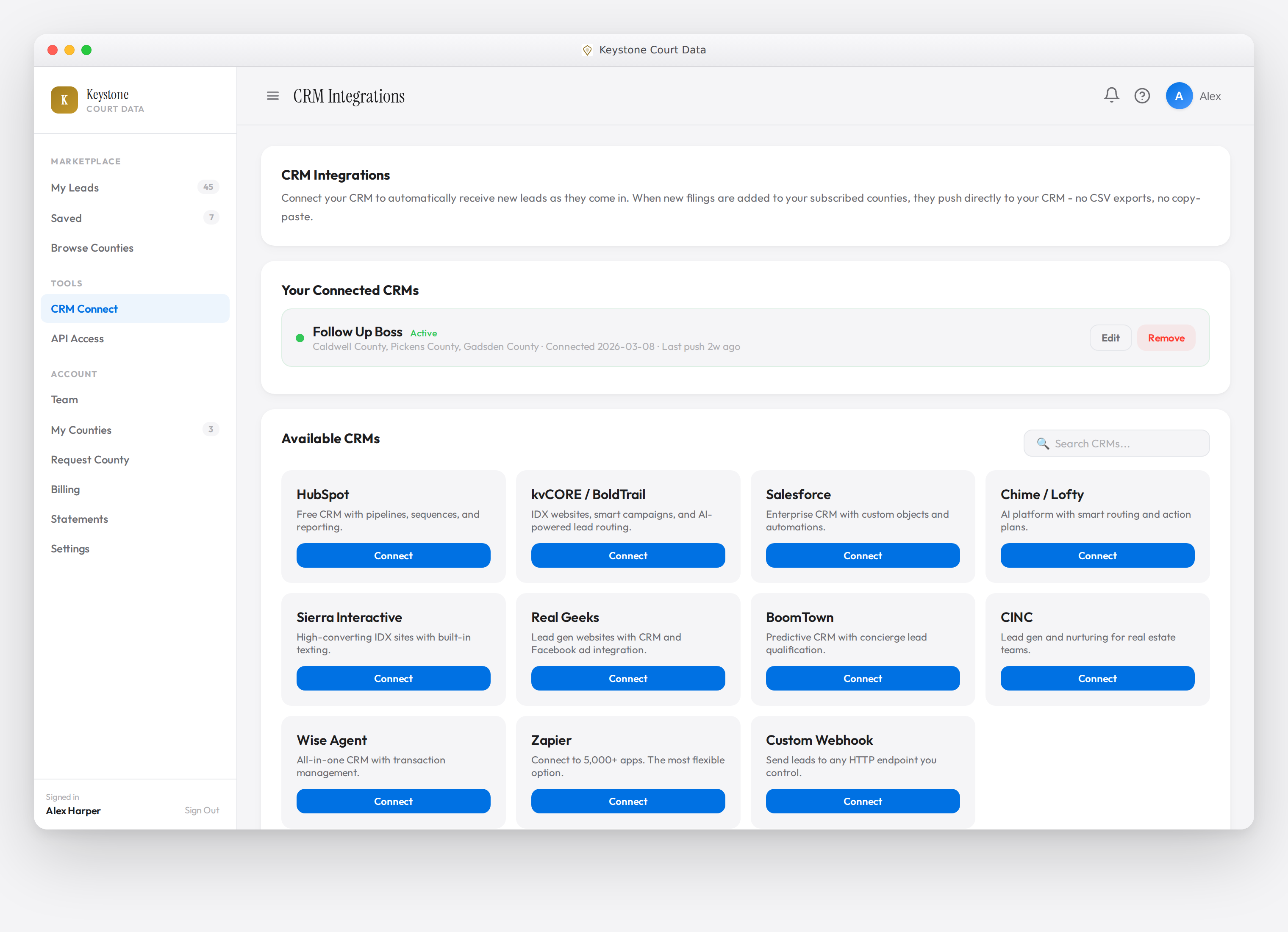Image resolution: width=1288 pixels, height=932 pixels.
Task: Click the Your Connected CRMs heading
Action: [350, 291]
